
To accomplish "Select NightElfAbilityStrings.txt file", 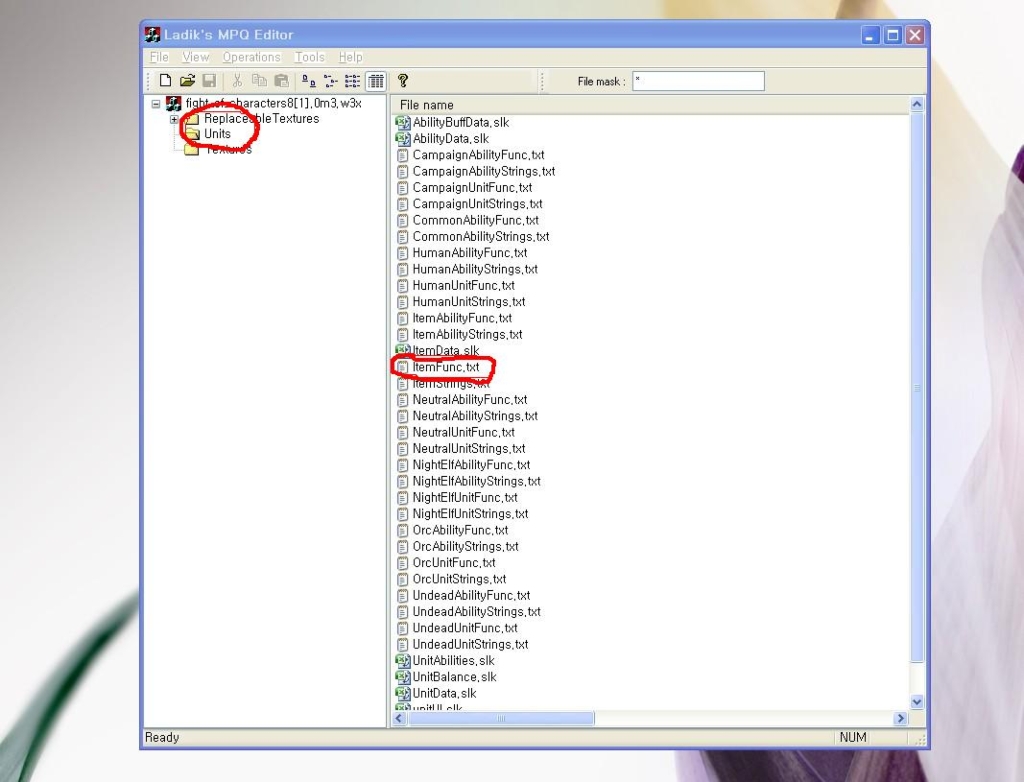I will point(477,481).
